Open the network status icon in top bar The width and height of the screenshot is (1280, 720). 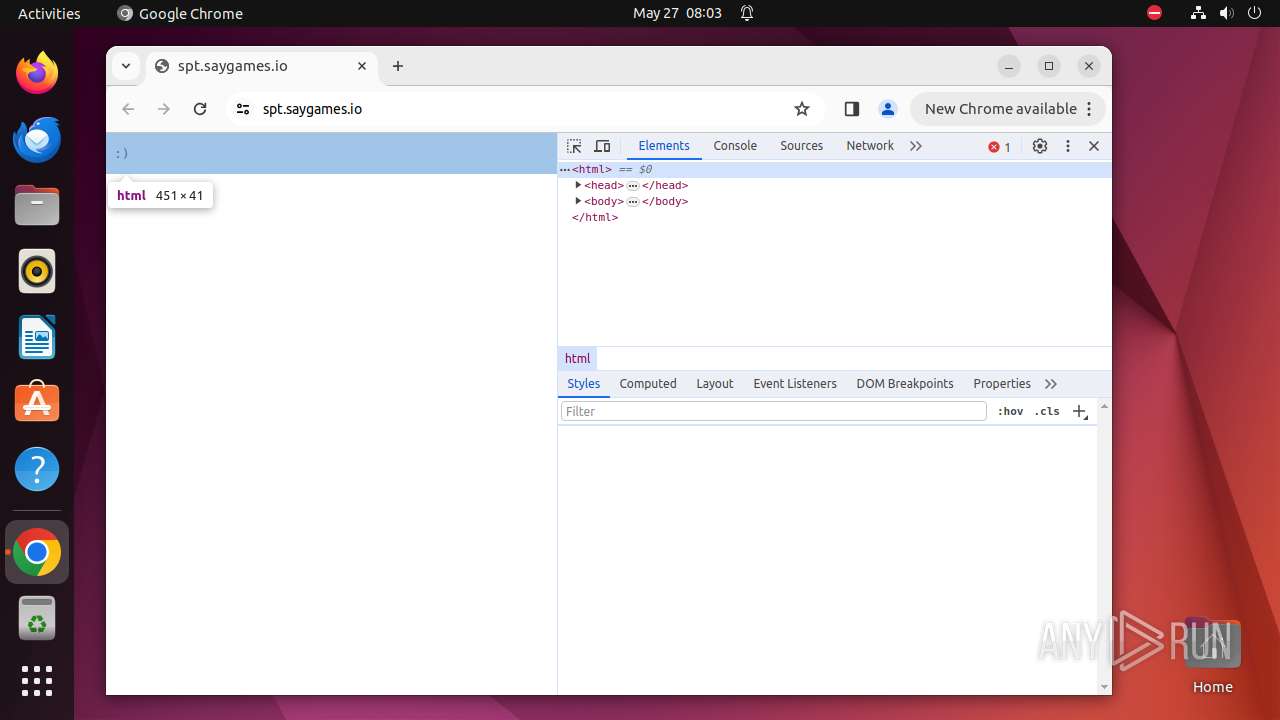click(x=1198, y=13)
